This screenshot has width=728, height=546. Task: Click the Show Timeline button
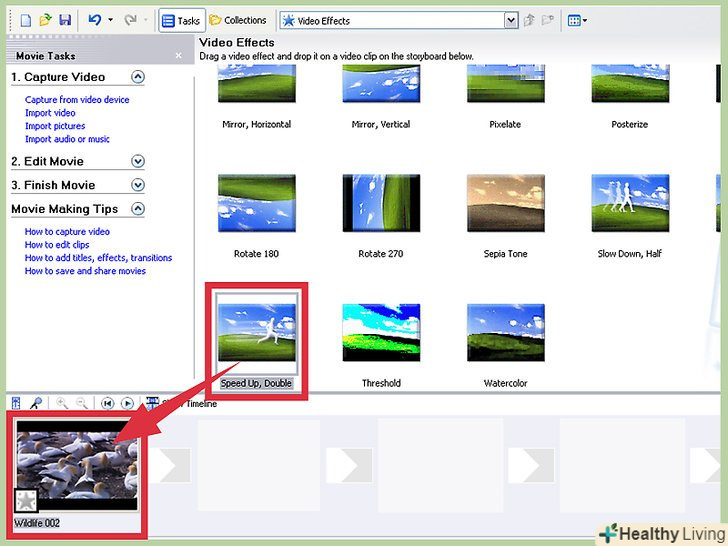click(x=182, y=403)
